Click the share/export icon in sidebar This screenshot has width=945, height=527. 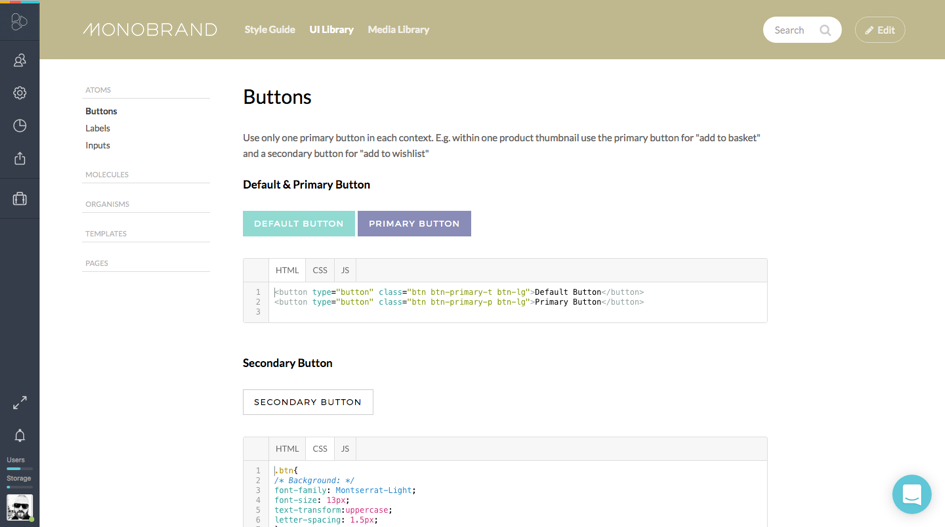[19, 159]
